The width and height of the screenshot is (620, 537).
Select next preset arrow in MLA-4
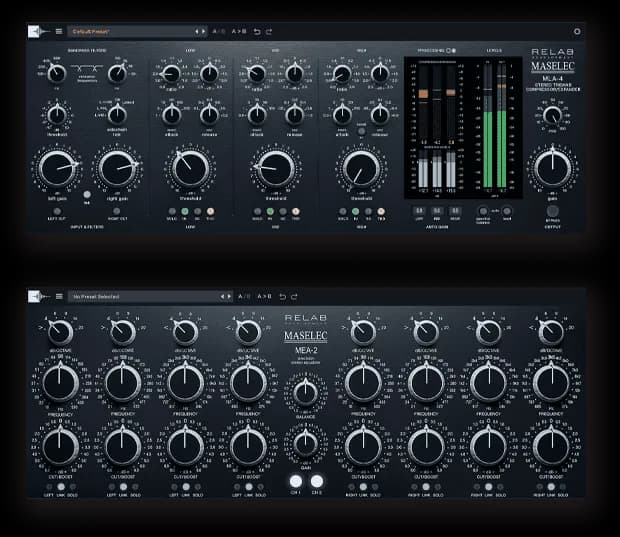pos(204,31)
